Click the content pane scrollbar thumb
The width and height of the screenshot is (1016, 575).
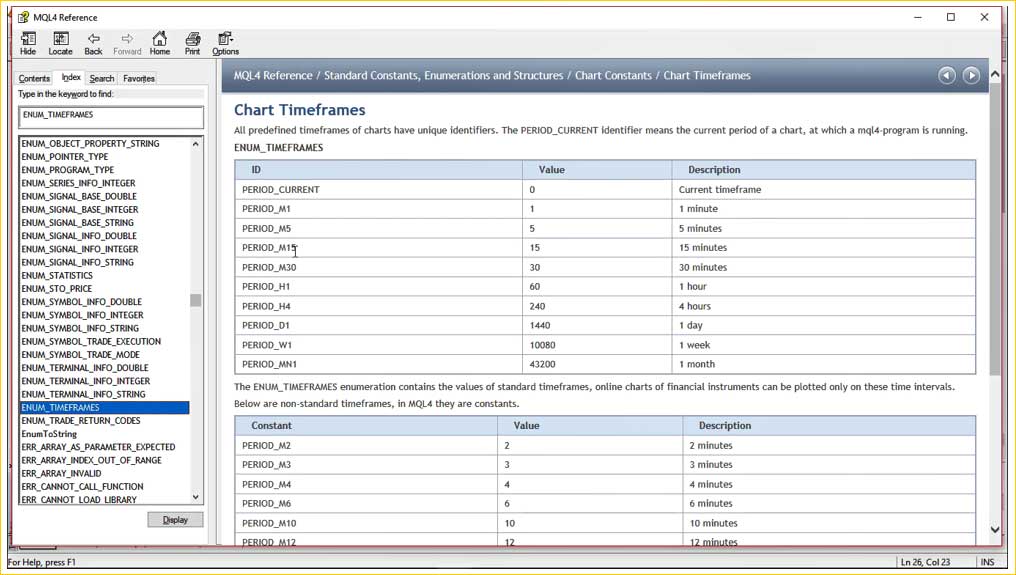tap(995, 228)
